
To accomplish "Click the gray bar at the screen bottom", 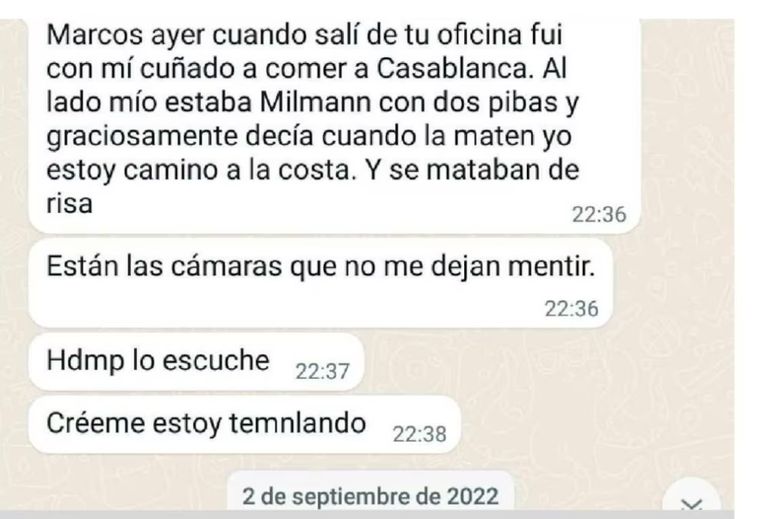I will coord(367,515).
